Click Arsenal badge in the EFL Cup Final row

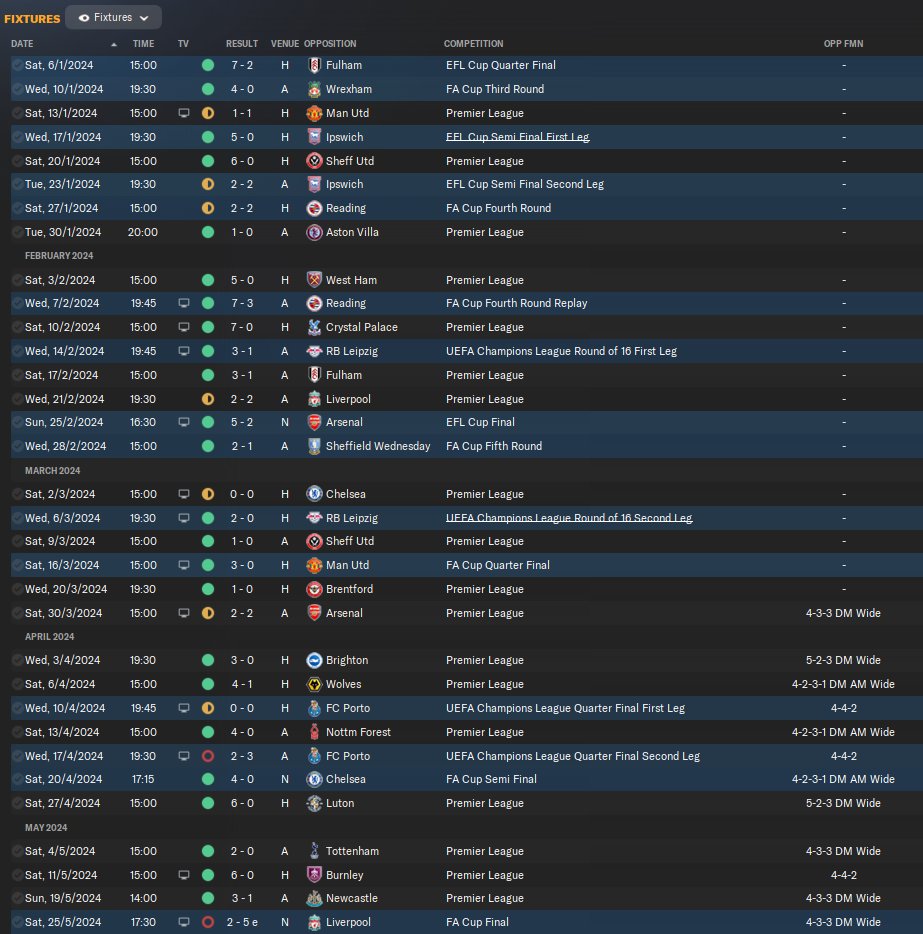tap(314, 422)
